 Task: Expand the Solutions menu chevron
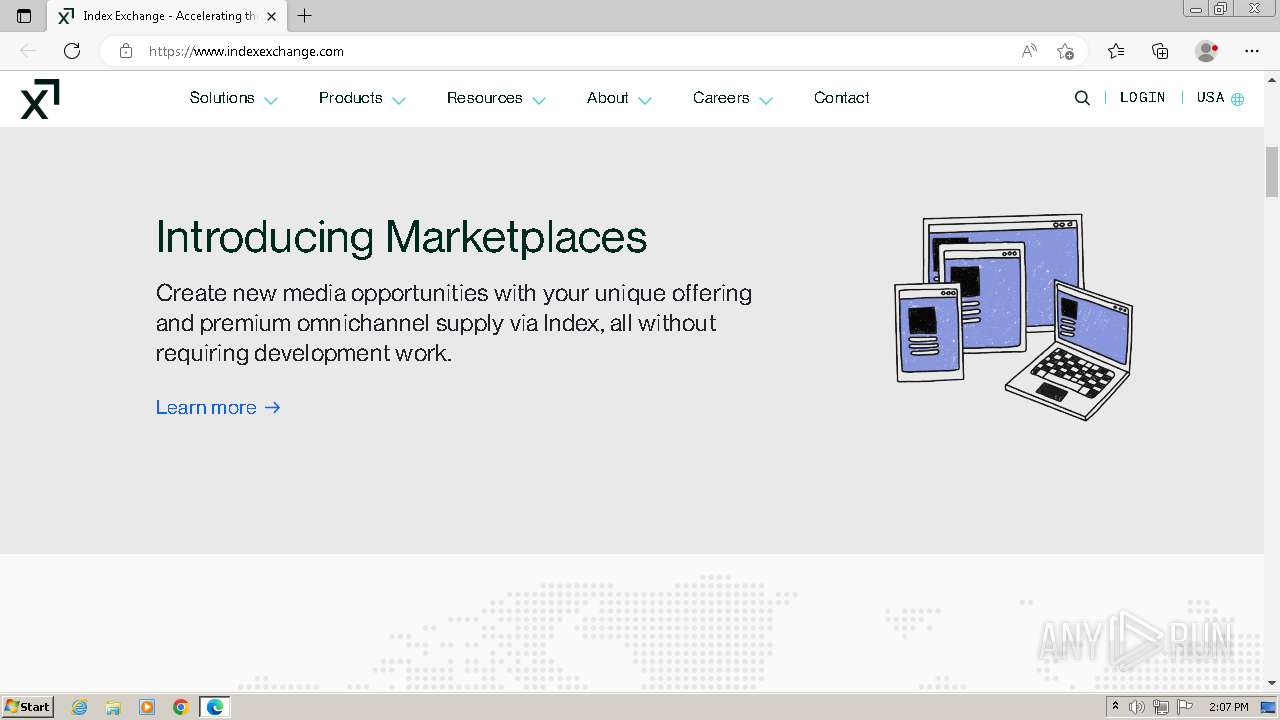click(270, 100)
